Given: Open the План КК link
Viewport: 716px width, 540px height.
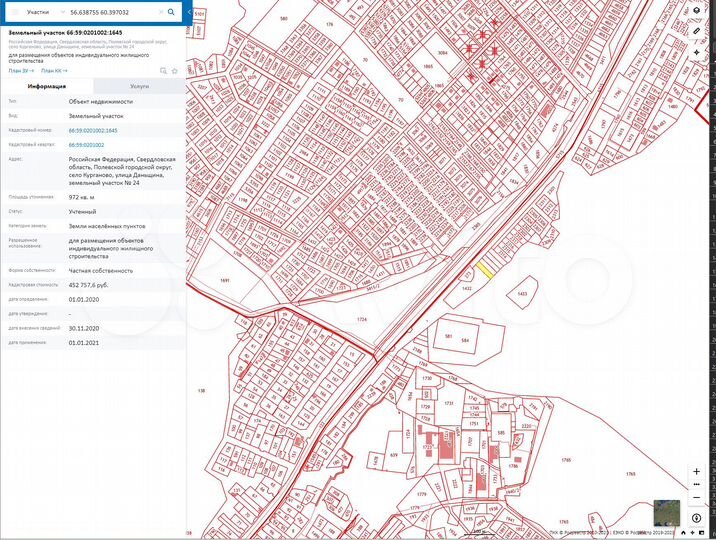Looking at the screenshot, I should click(x=54, y=71).
